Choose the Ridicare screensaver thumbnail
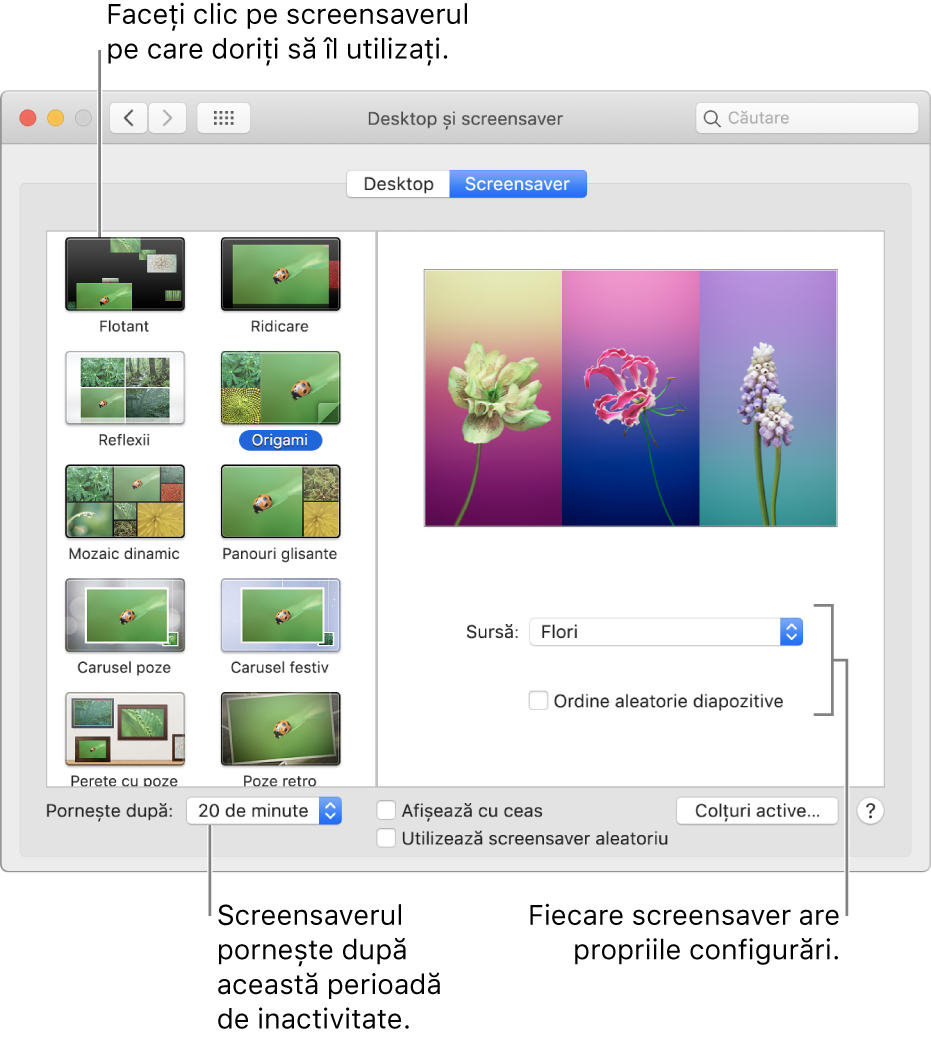Screen dimensions: 931x1037 coord(280,273)
